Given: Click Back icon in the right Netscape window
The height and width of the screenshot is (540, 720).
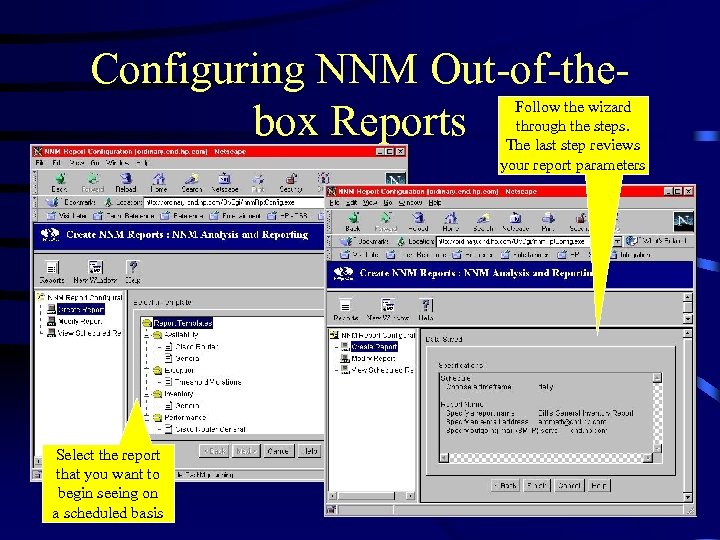Looking at the screenshot, I should pyautogui.click(x=353, y=222).
